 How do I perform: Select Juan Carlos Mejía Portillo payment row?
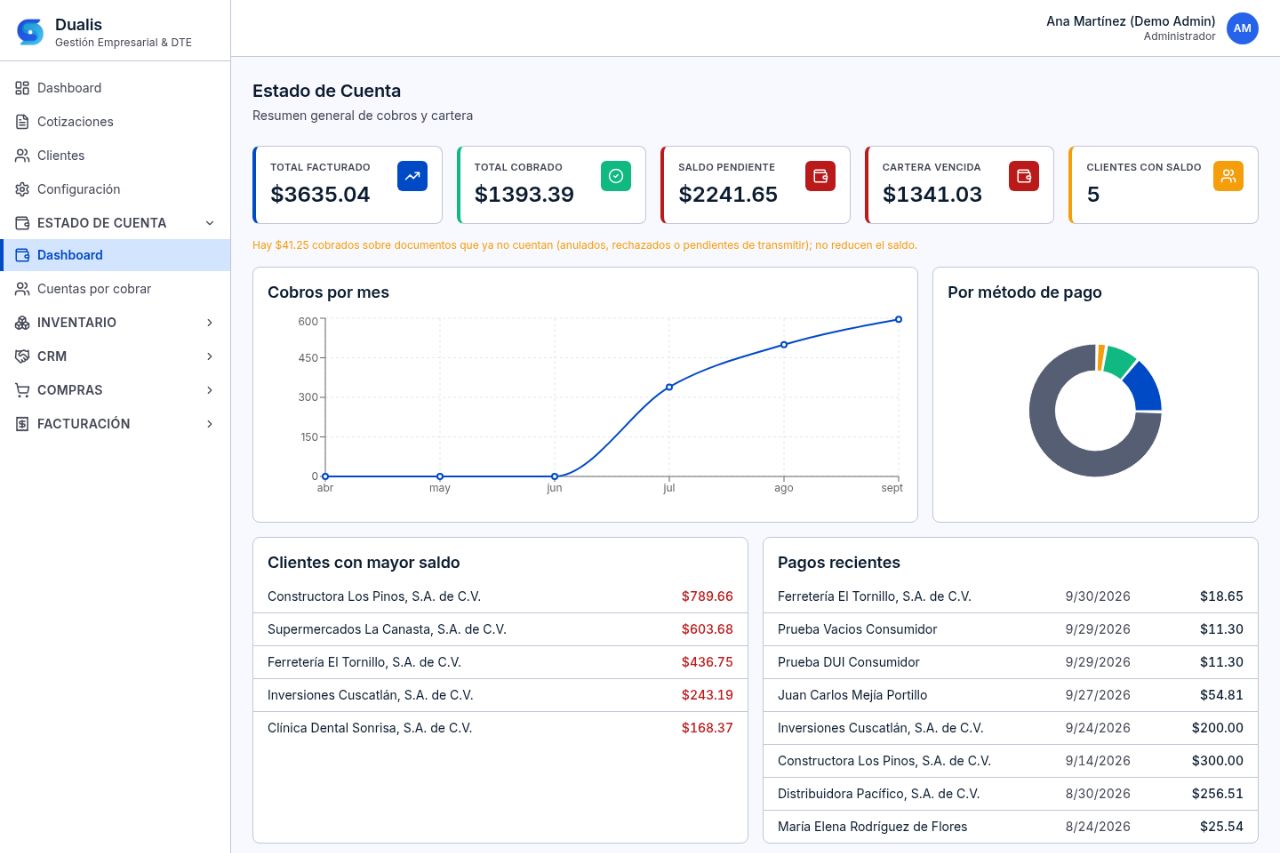(1010, 695)
